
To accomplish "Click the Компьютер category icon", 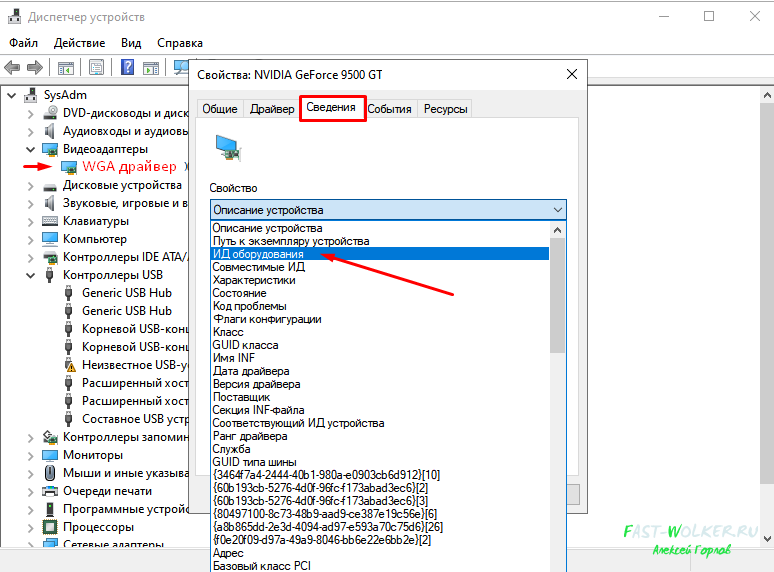I will (50, 239).
